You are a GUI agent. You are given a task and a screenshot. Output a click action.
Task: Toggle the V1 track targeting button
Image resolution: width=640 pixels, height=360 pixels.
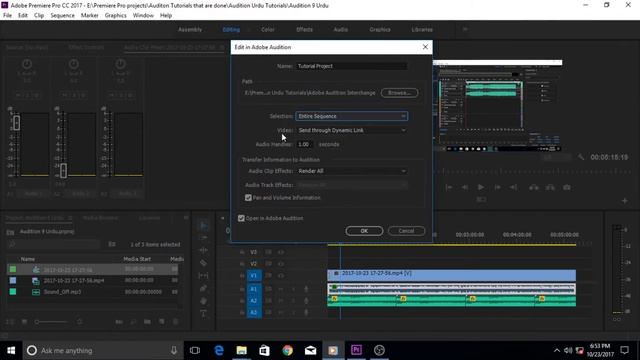[254, 276]
